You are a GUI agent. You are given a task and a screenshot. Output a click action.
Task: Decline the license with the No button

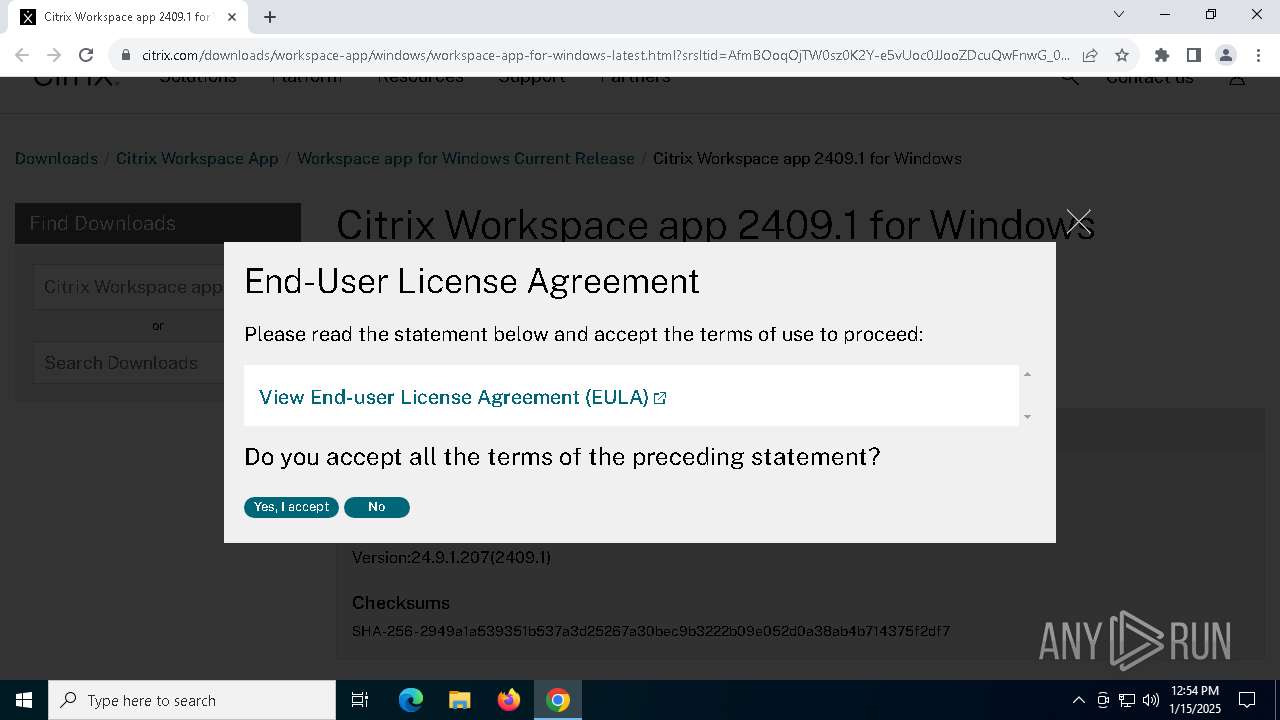377,507
